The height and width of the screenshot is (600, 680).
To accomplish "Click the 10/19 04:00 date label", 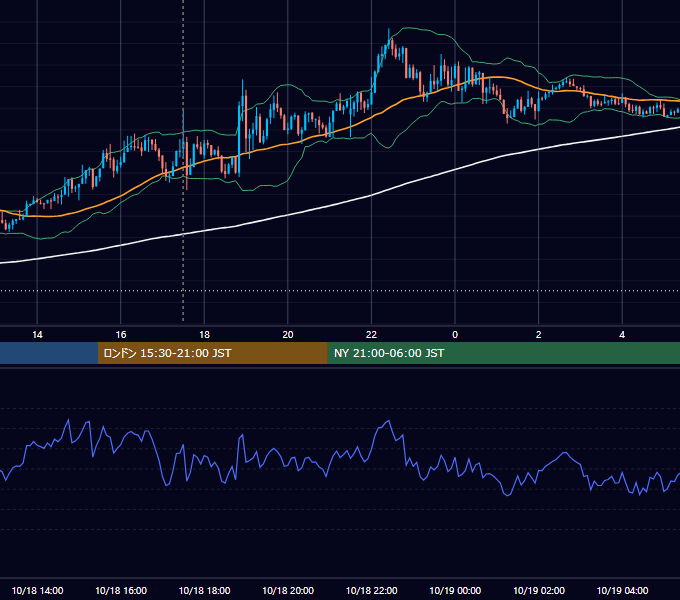I will (x=622, y=590).
